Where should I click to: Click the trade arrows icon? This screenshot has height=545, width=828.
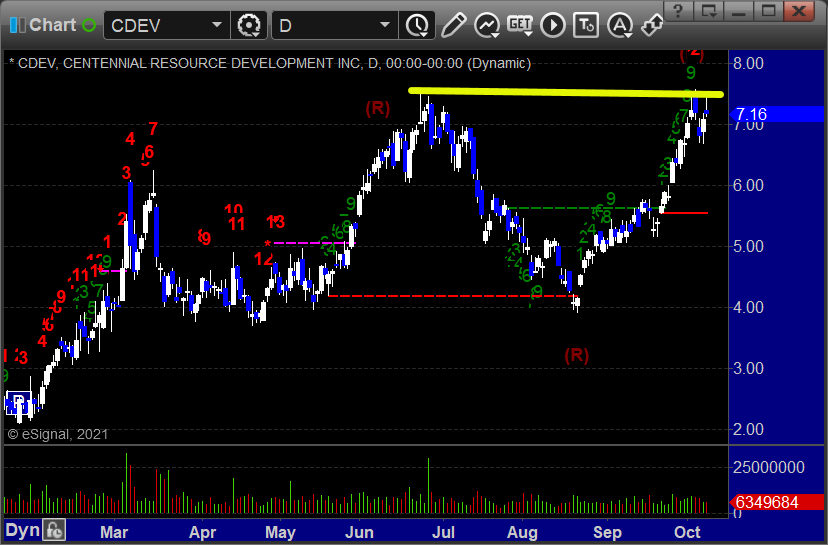(x=652, y=25)
